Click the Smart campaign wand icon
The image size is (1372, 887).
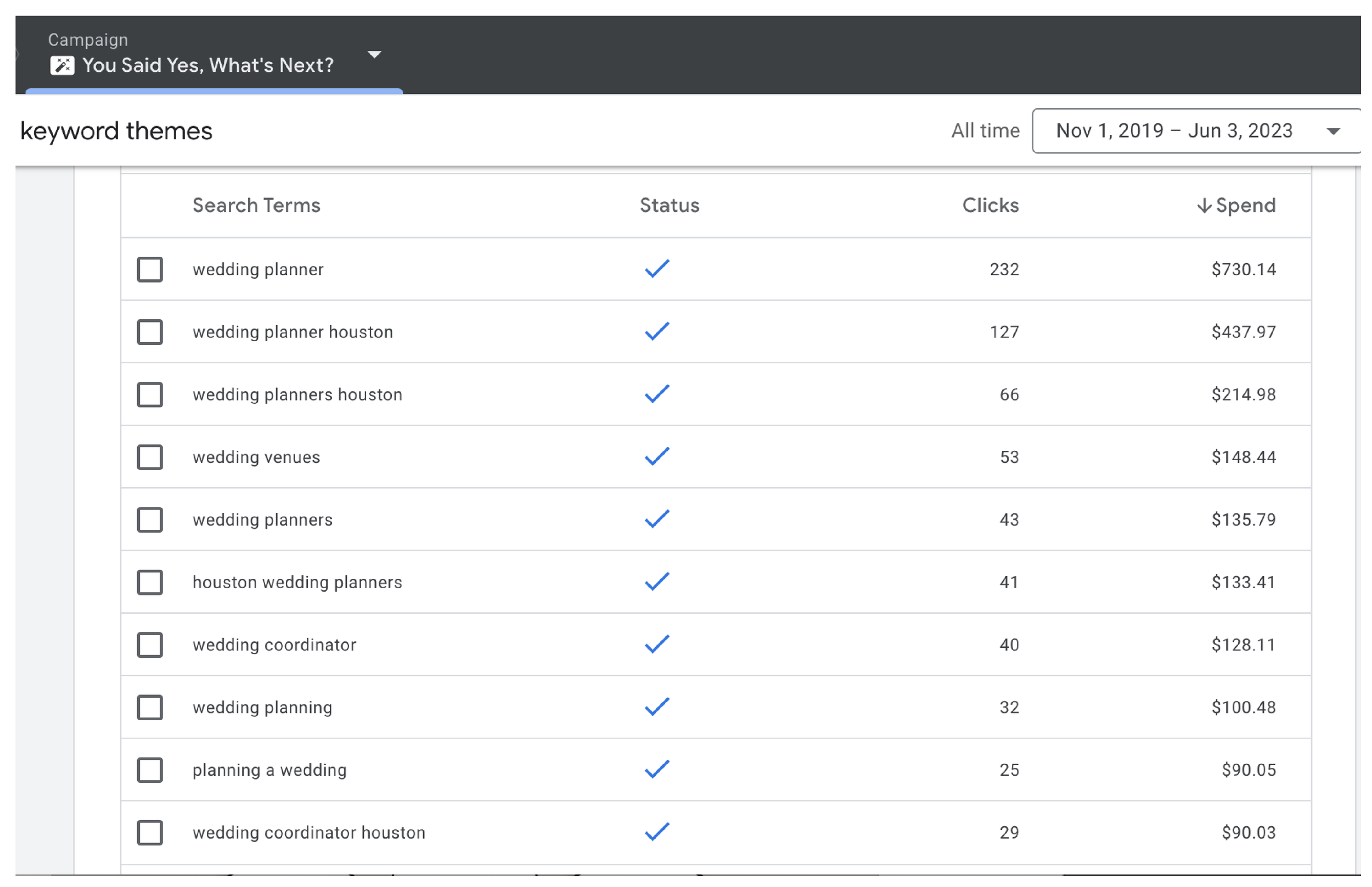point(62,65)
